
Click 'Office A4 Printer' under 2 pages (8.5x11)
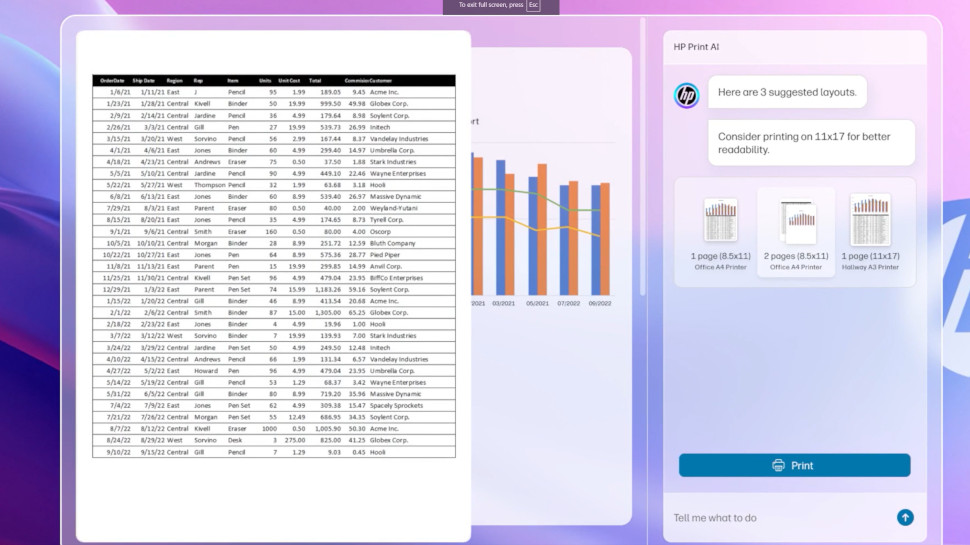pyautogui.click(x=796, y=267)
